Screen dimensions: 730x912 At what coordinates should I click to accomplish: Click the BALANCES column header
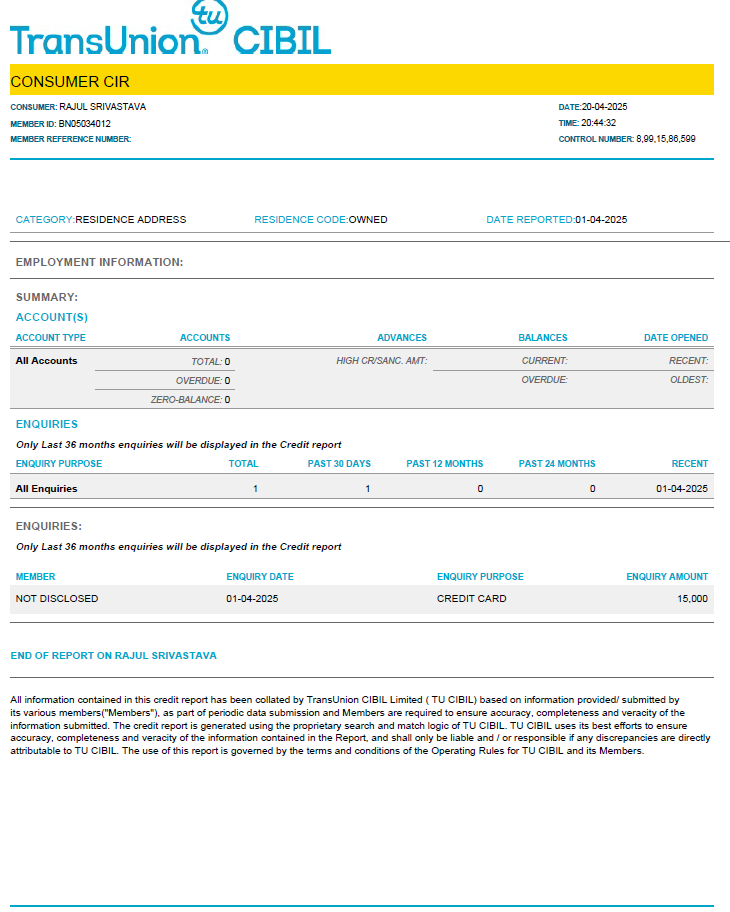click(543, 338)
